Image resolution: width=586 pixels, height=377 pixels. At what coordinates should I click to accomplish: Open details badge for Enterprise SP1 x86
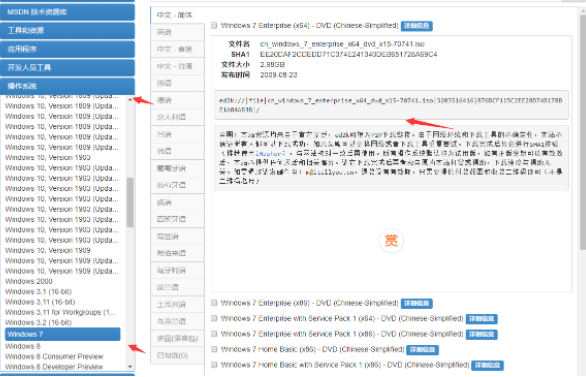coord(482,334)
